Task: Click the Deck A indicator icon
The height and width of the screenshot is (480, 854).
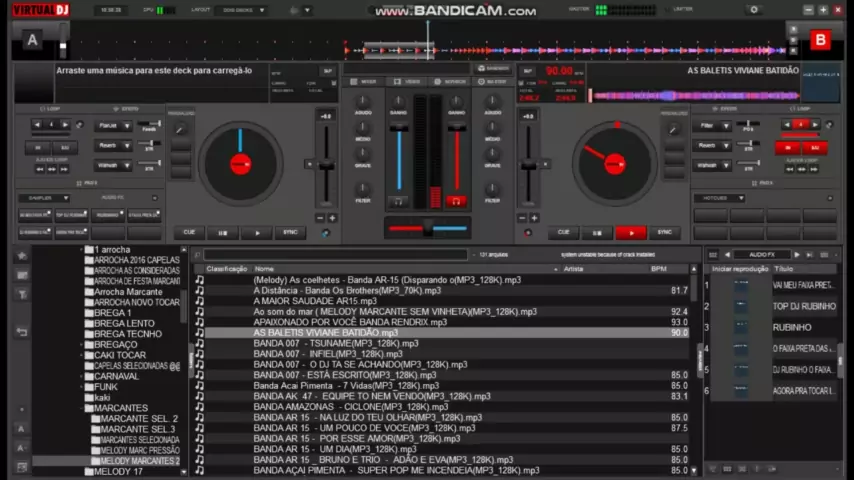Action: (33, 40)
